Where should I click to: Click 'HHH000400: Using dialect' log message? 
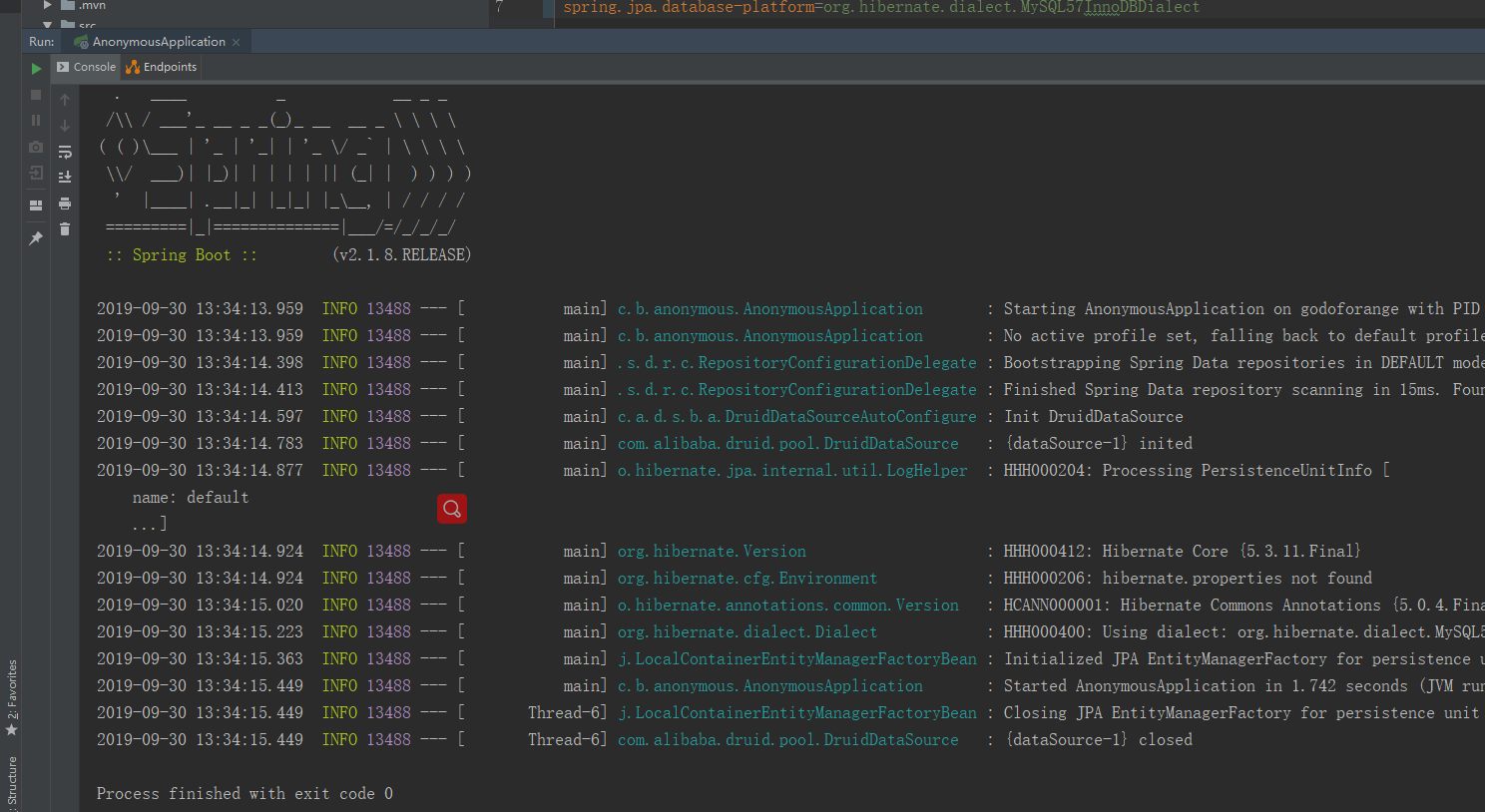[x=1243, y=632]
